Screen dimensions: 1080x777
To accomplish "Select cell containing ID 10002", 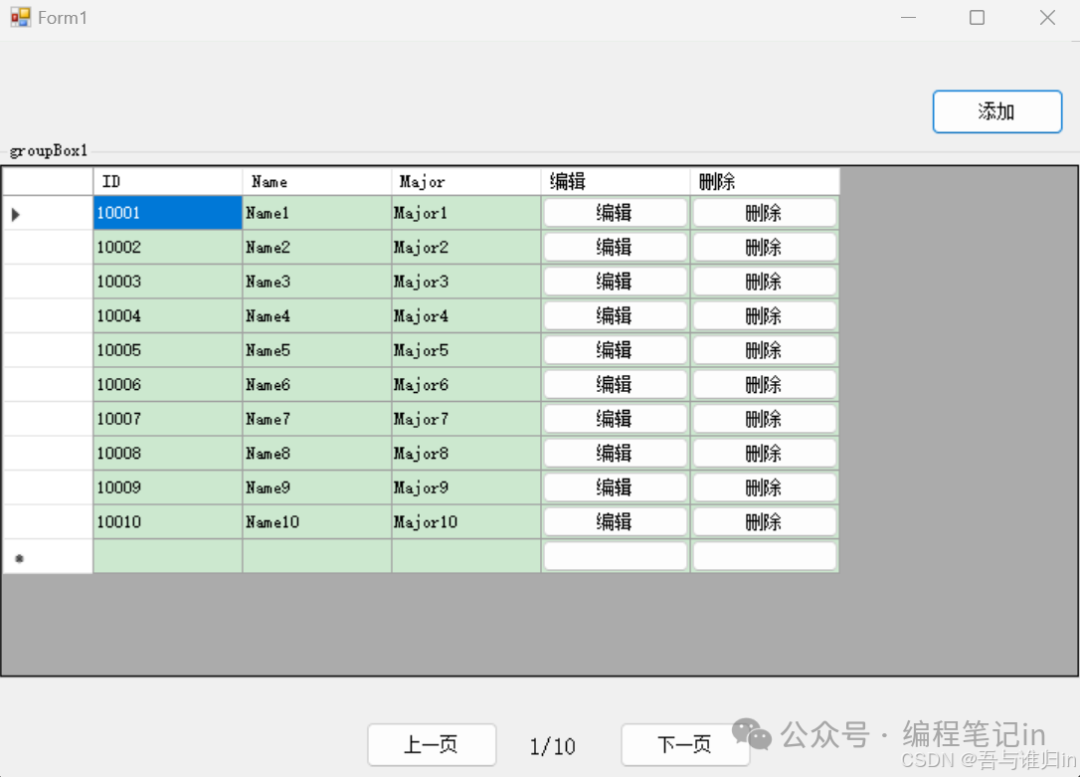I will click(x=167, y=247).
